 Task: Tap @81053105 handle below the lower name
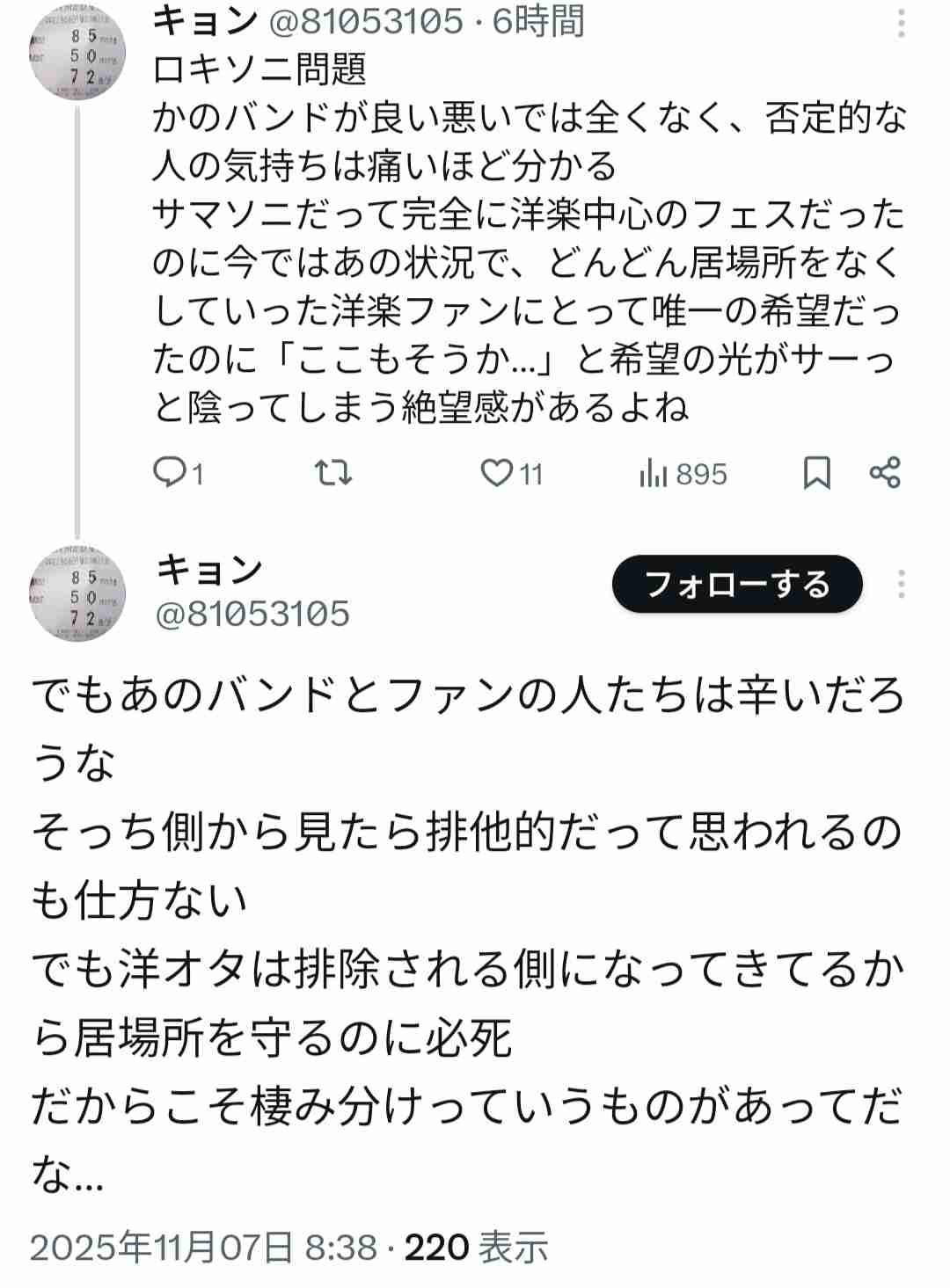[x=252, y=614]
